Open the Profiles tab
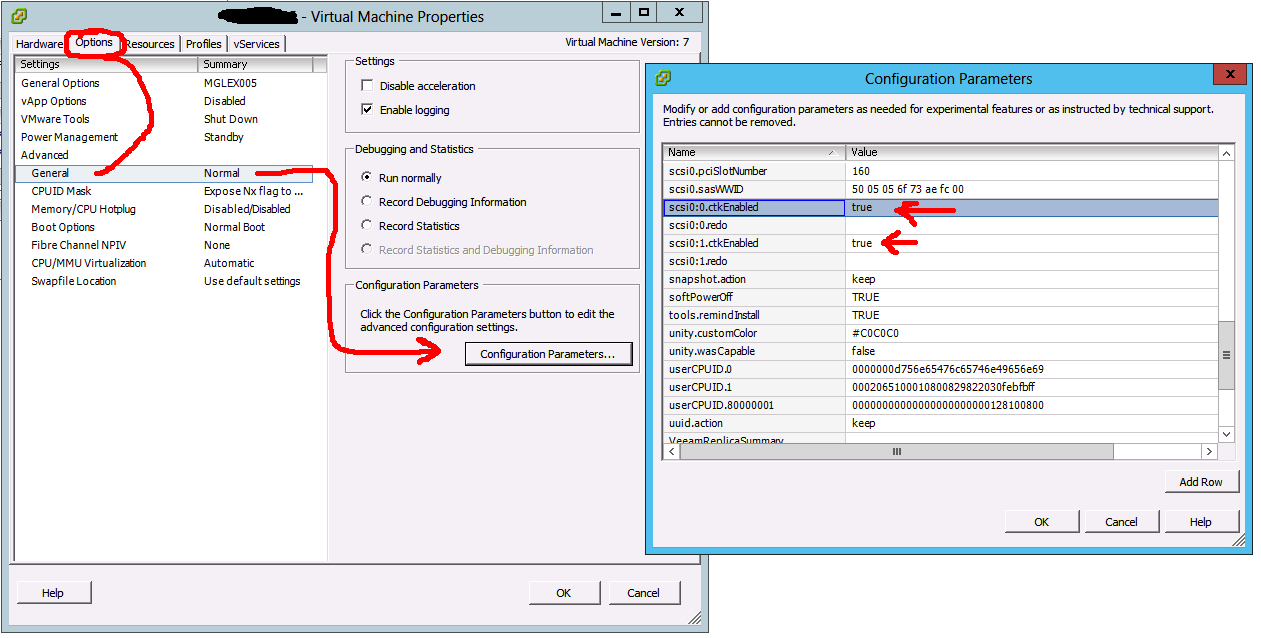The image size is (1261, 638). 204,44
